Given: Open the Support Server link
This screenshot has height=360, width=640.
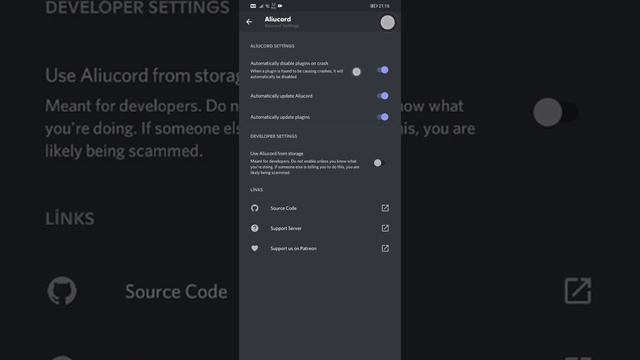Looking at the screenshot, I should tap(286, 228).
